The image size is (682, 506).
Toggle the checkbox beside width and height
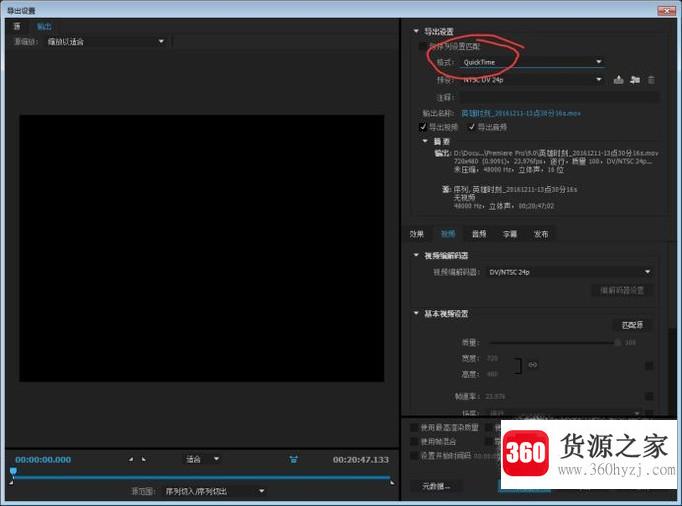click(649, 365)
